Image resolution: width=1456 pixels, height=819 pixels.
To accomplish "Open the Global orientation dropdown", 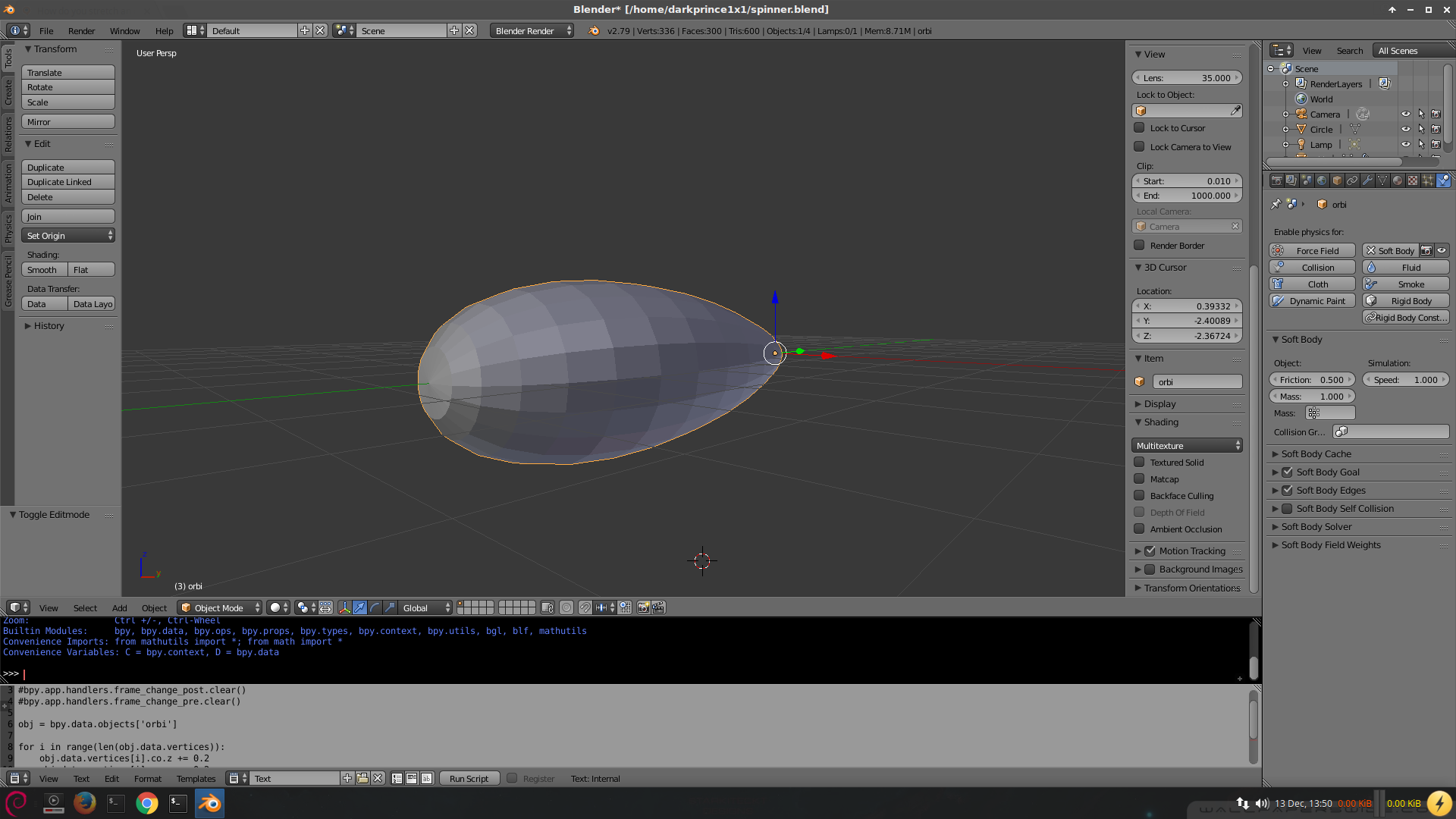I will tap(427, 607).
